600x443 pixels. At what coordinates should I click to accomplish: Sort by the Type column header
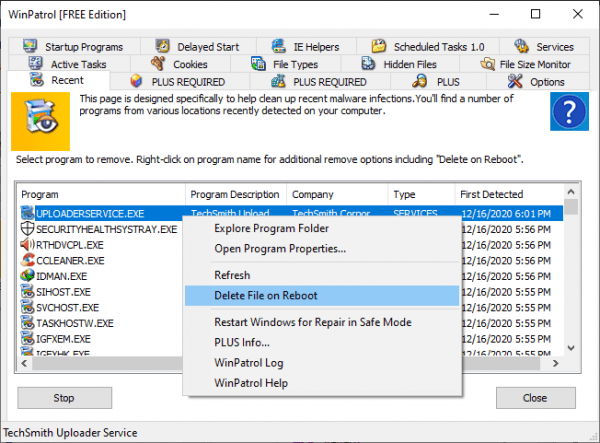tap(421, 194)
